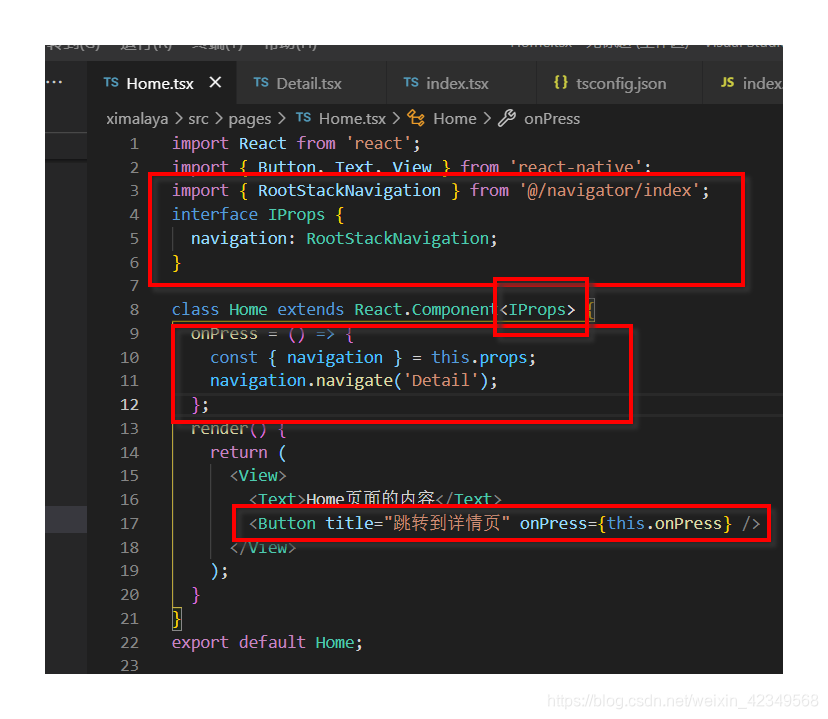The width and height of the screenshot is (828, 719).
Task: Click the ximalaya breadcrumb
Action: click(x=137, y=119)
